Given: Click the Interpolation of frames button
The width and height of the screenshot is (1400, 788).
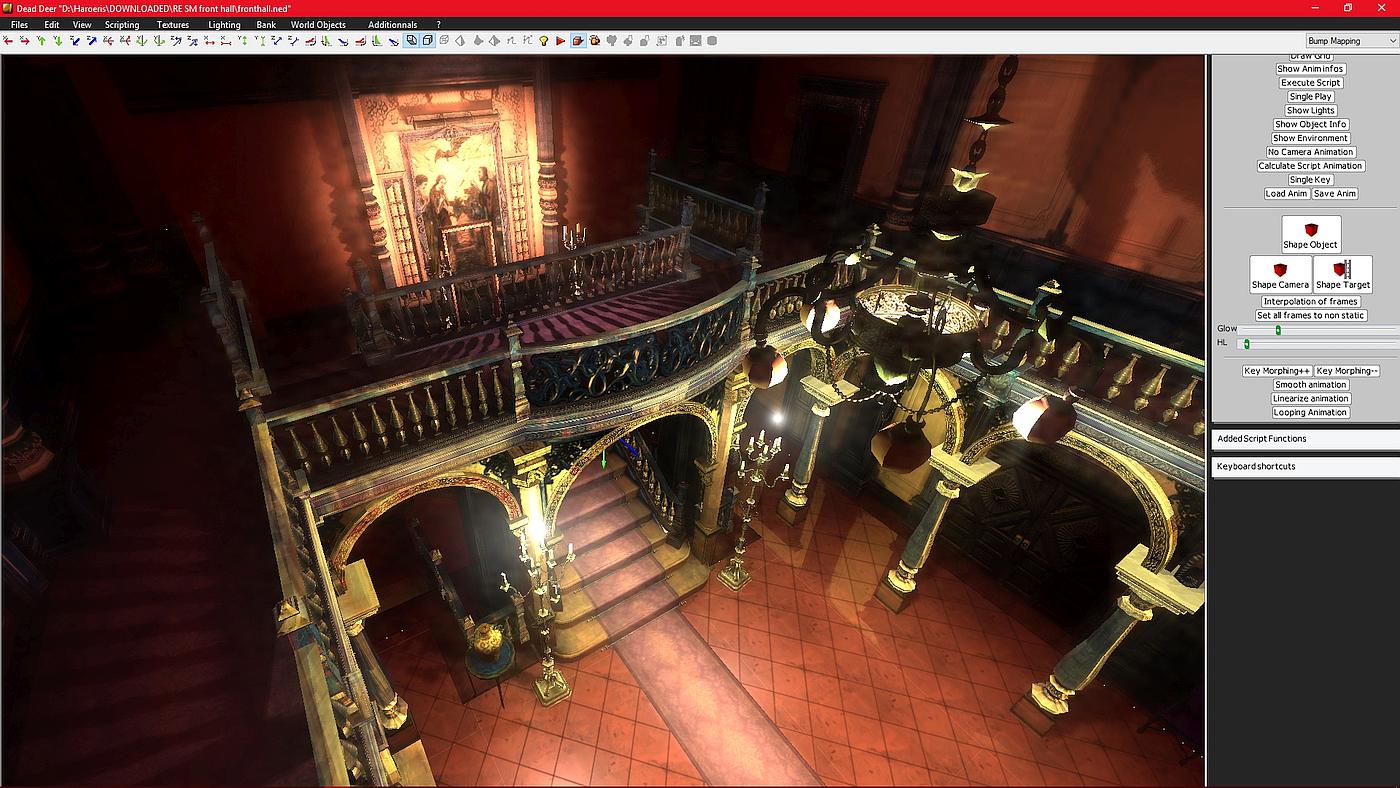Looking at the screenshot, I should [x=1310, y=302].
